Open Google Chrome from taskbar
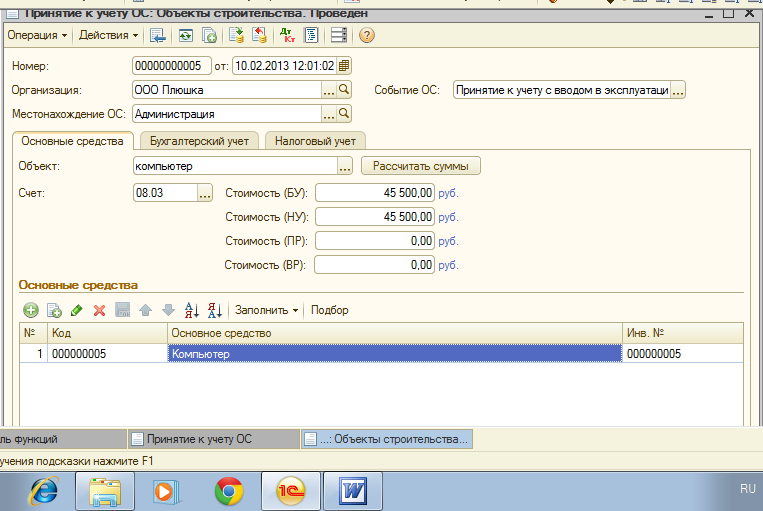 pyautogui.click(x=229, y=491)
